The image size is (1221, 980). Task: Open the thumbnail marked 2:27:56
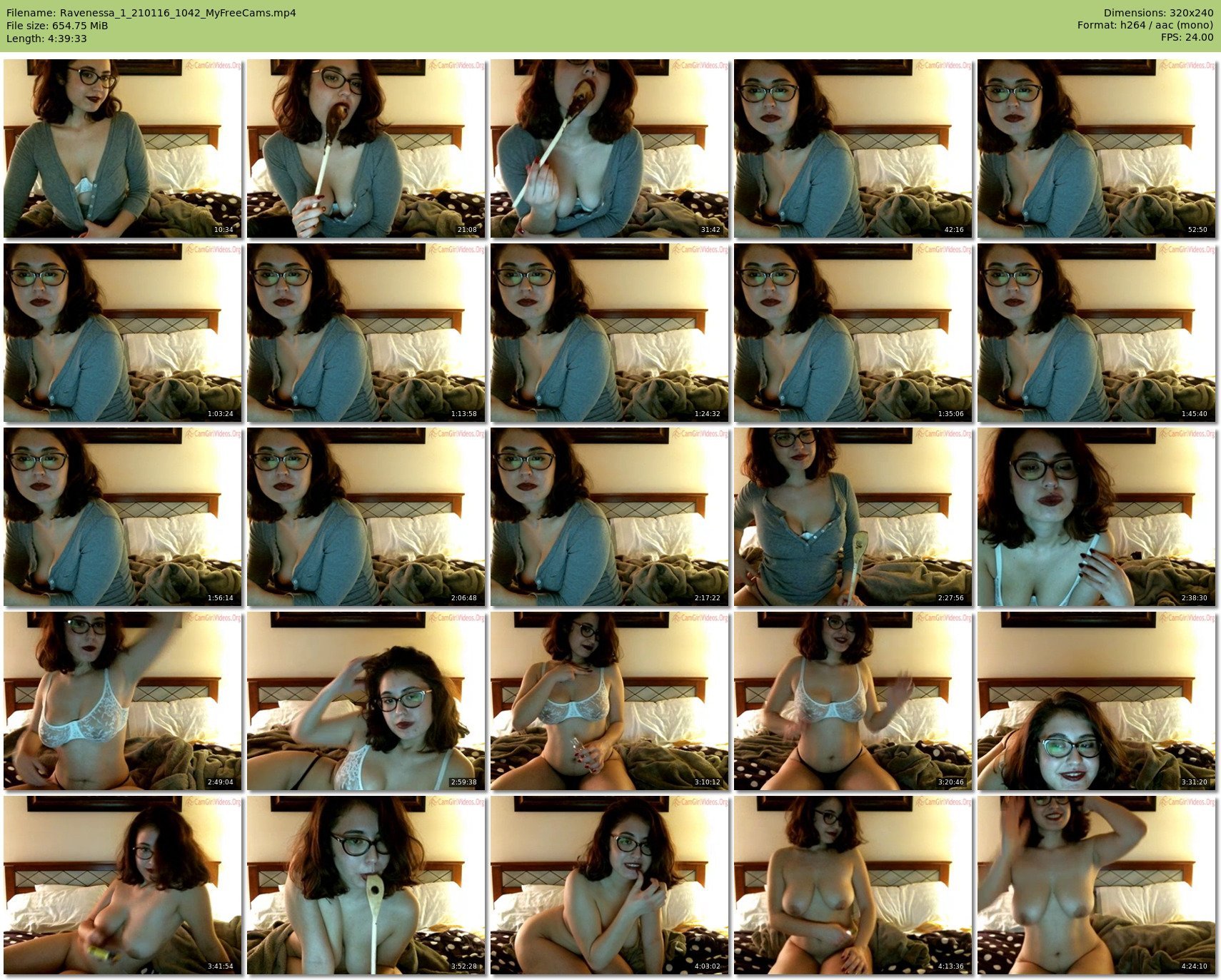(853, 516)
